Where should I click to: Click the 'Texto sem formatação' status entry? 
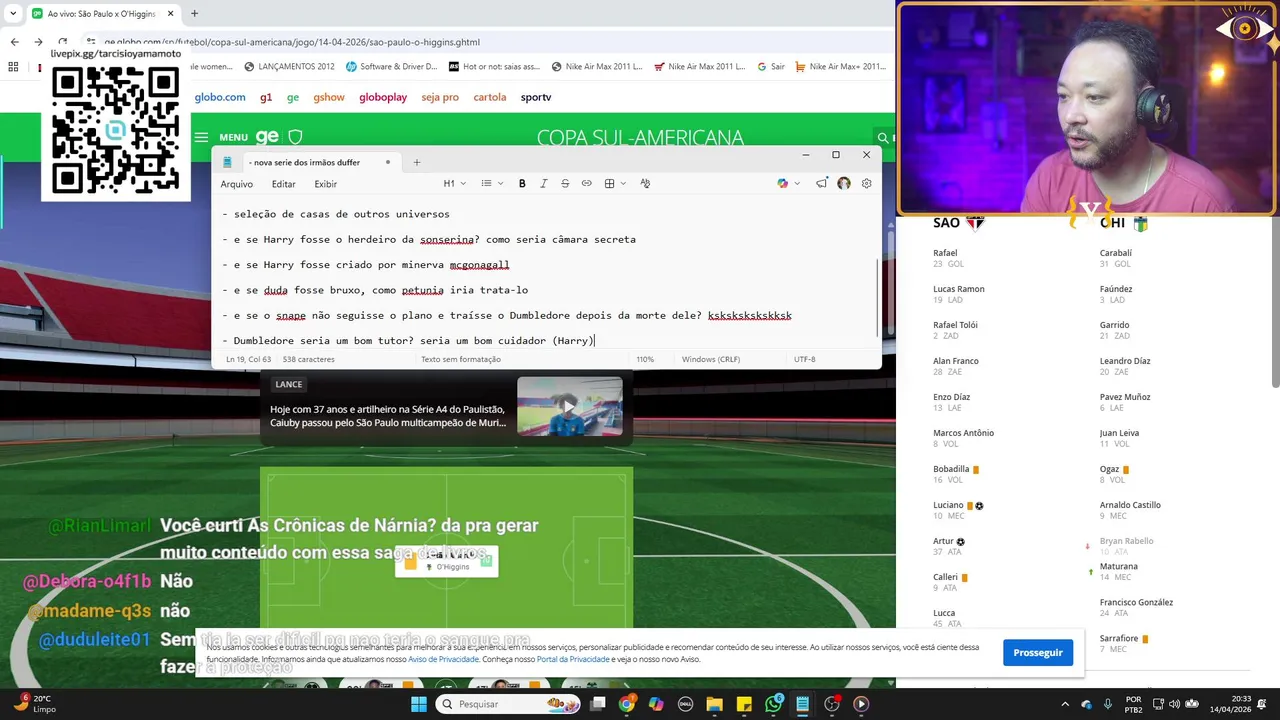click(x=460, y=359)
